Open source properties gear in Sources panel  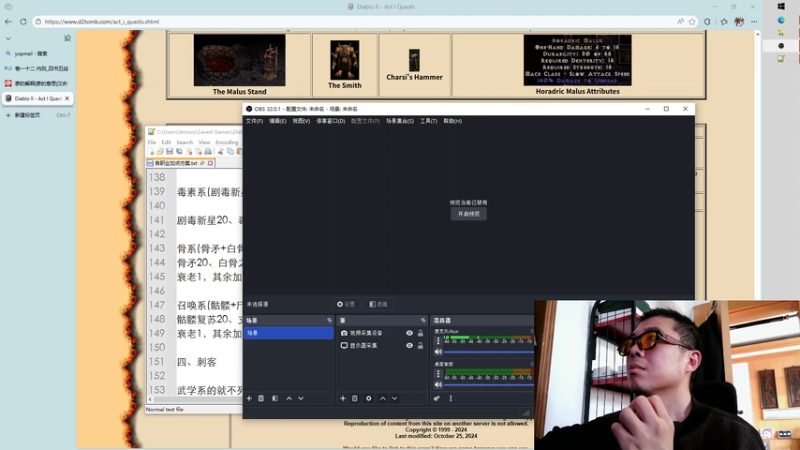point(368,398)
